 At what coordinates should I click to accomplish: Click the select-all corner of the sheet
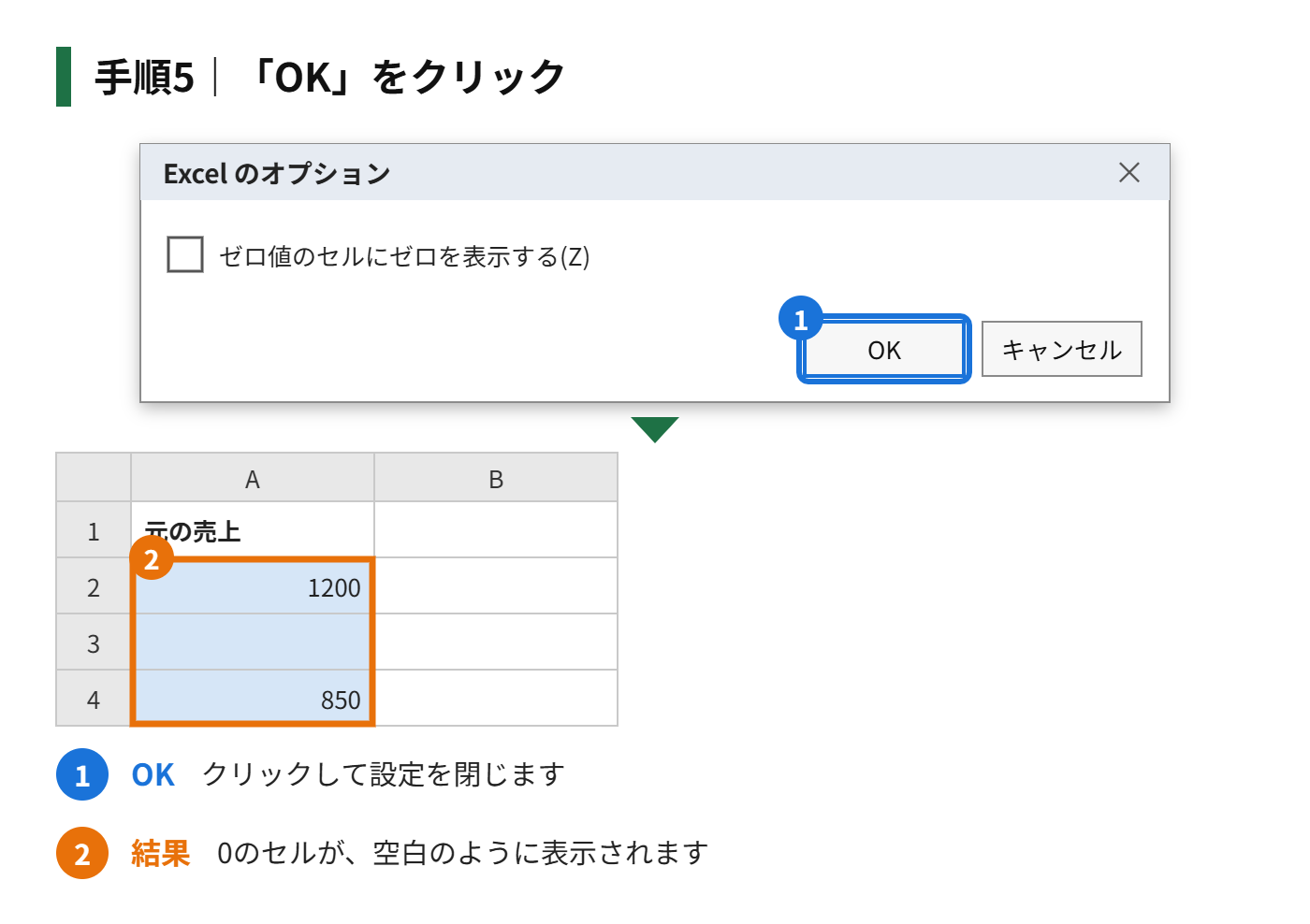94,478
